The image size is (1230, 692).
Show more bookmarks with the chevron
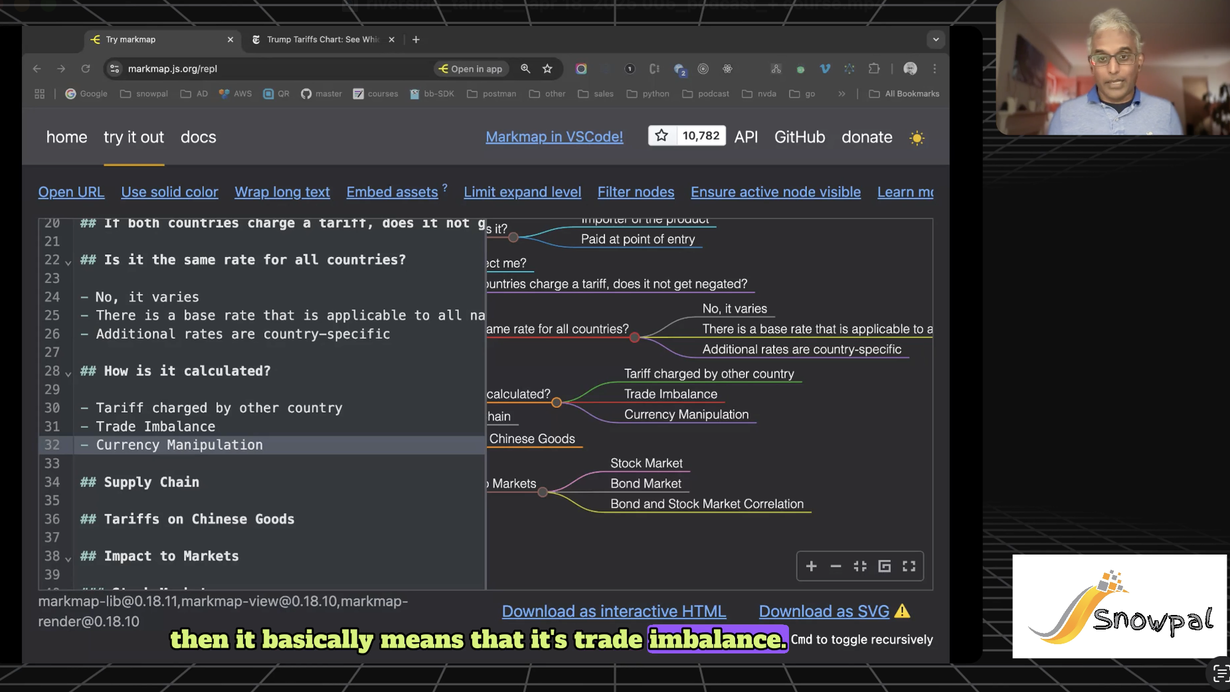(841, 94)
